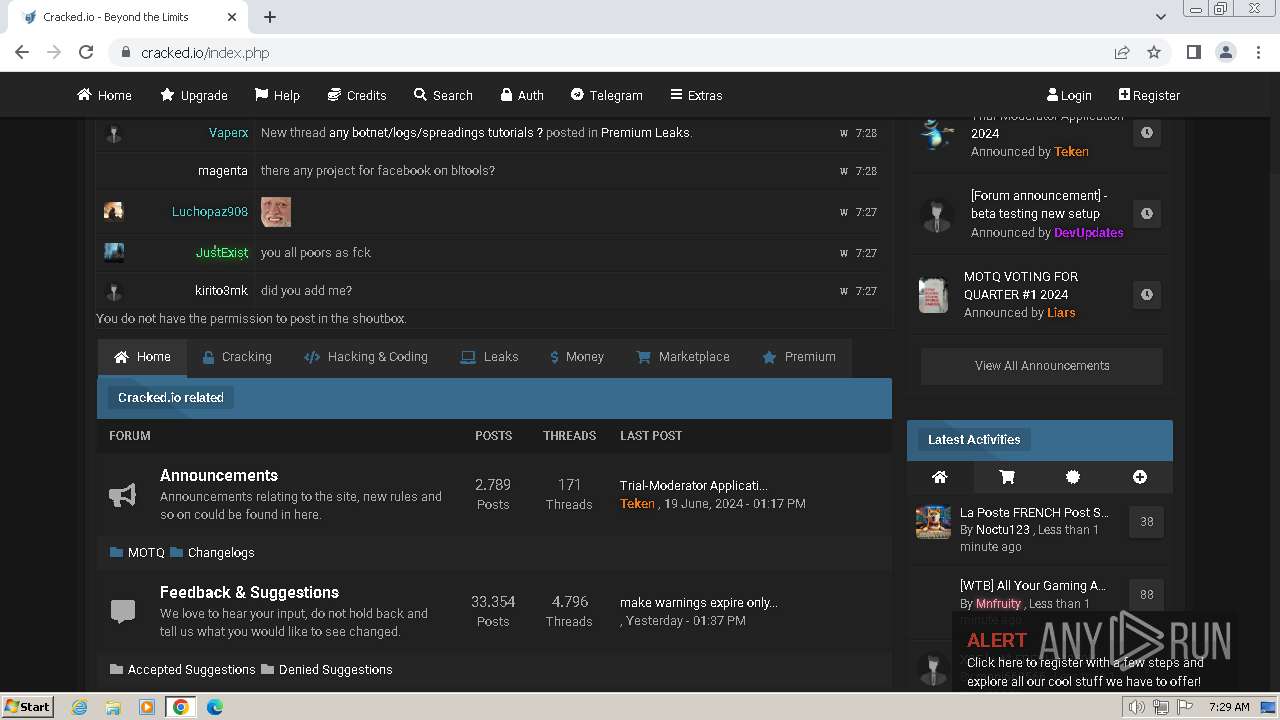
Task: Click the Register link
Action: click(x=1149, y=95)
